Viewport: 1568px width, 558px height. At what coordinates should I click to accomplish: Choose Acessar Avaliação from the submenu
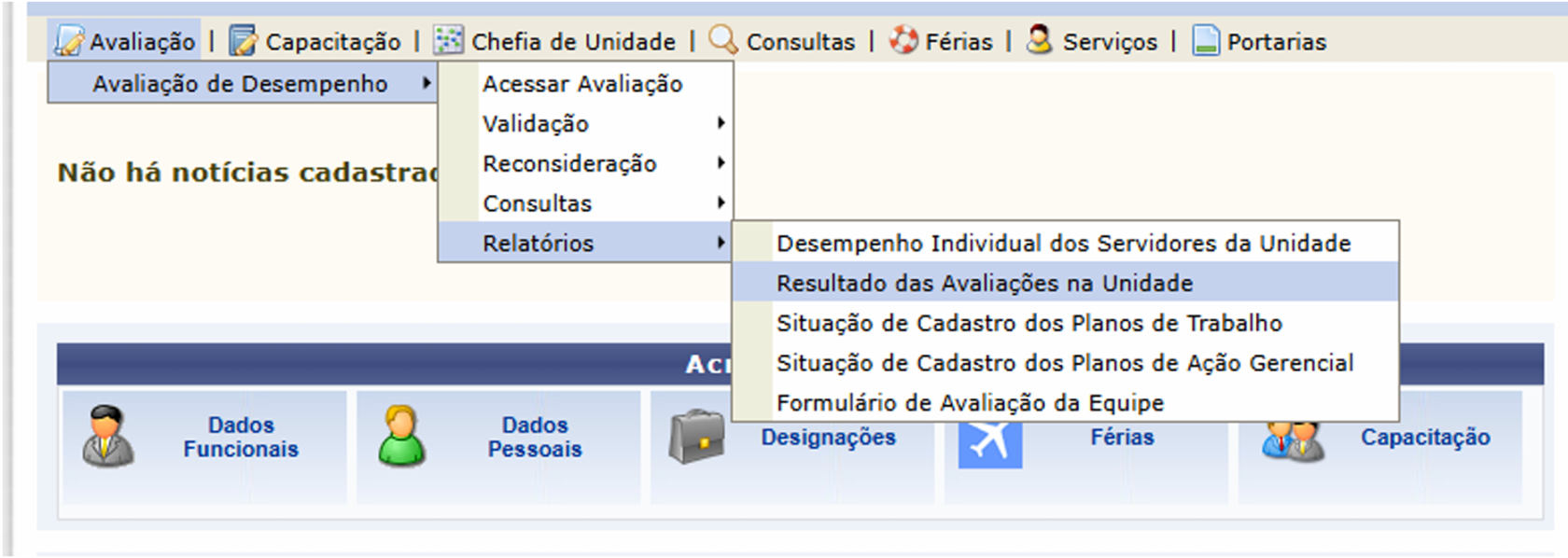[x=585, y=84]
